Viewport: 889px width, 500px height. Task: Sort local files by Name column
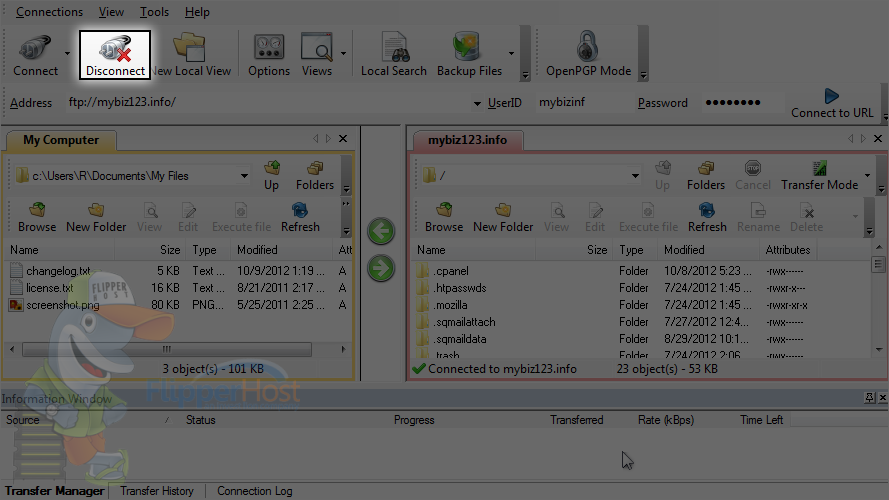click(x=60, y=250)
